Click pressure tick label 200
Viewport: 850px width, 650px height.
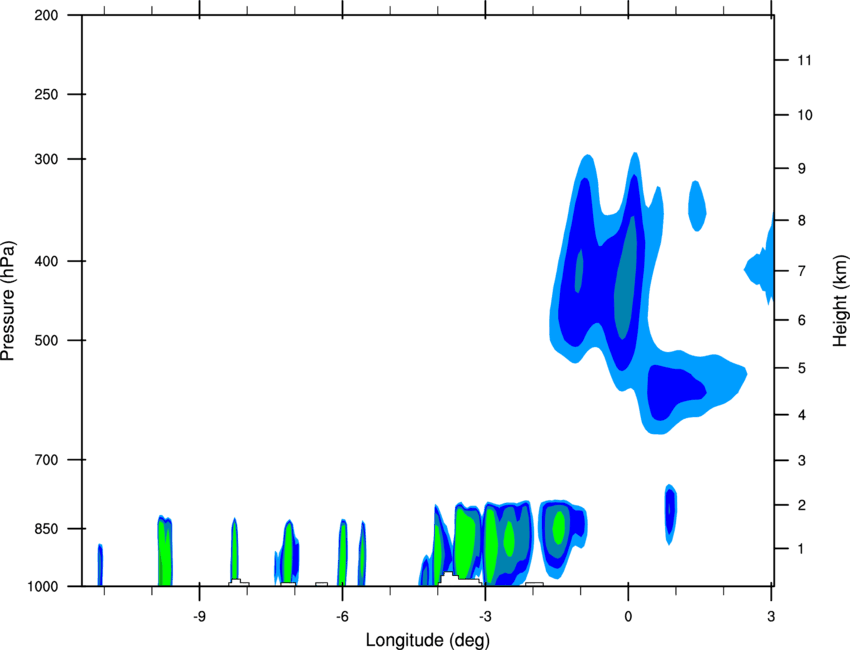tap(46, 15)
